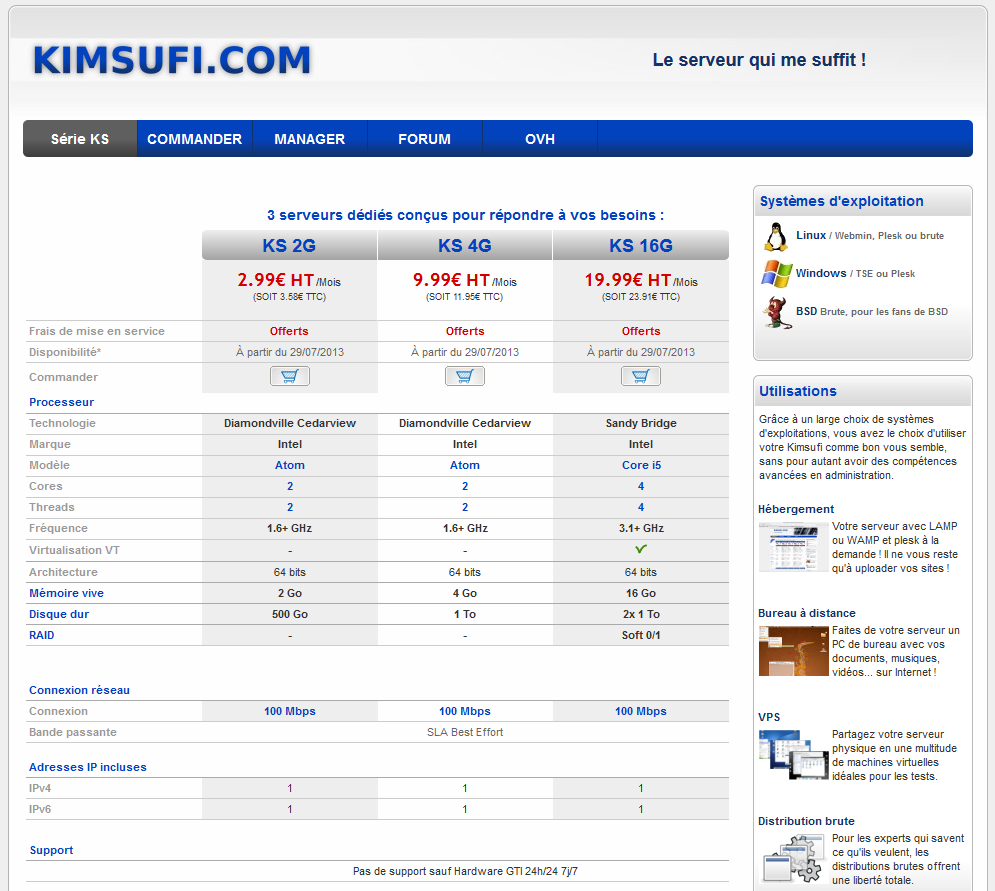Screen dimensions: 995x891
Task: Click the Atom model link under KS 2G
Action: coord(290,465)
